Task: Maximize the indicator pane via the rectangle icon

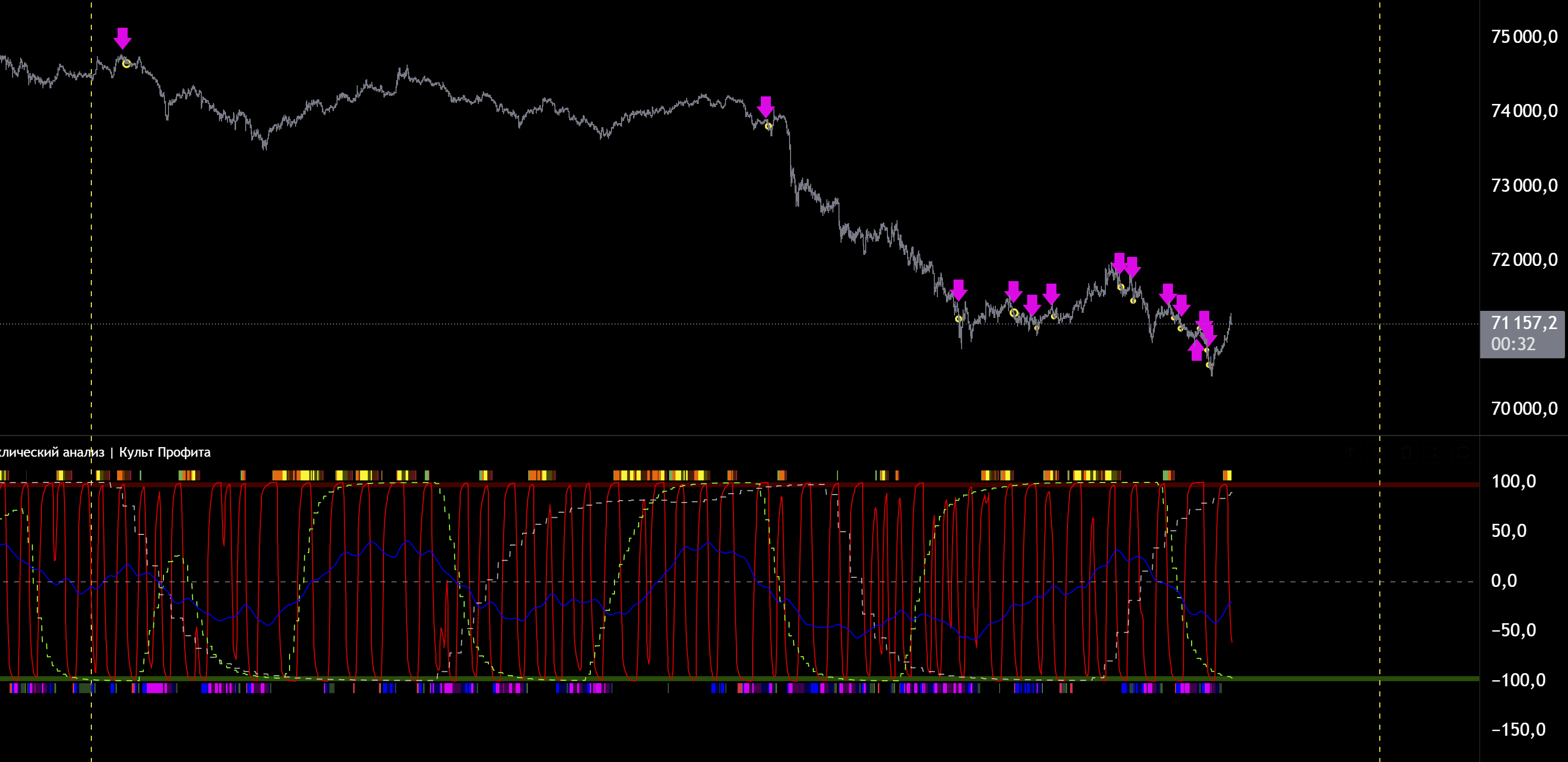Action: 1463,452
